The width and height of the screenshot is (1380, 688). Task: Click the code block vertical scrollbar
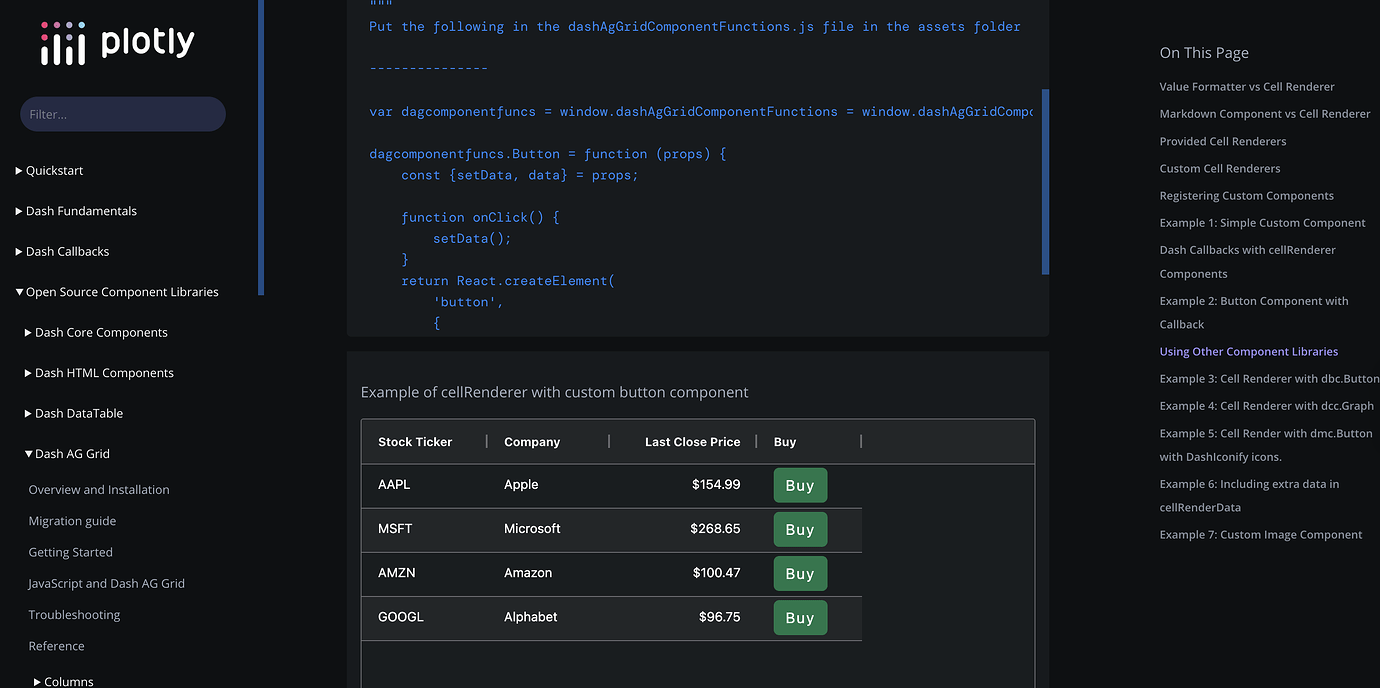coord(1045,182)
